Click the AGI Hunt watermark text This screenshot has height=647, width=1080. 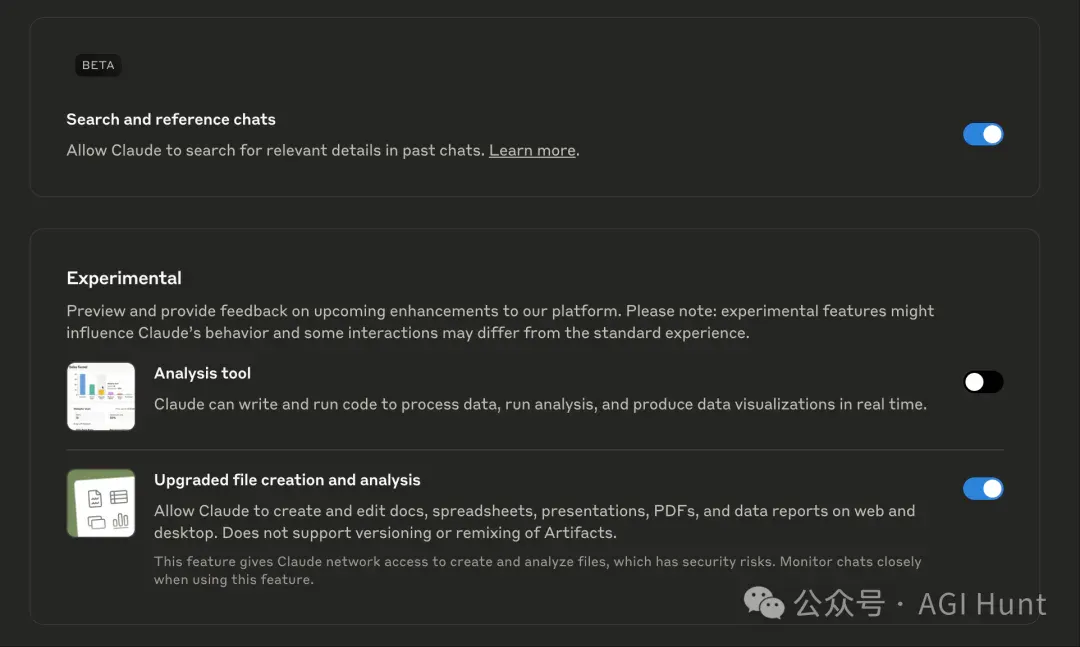point(982,604)
